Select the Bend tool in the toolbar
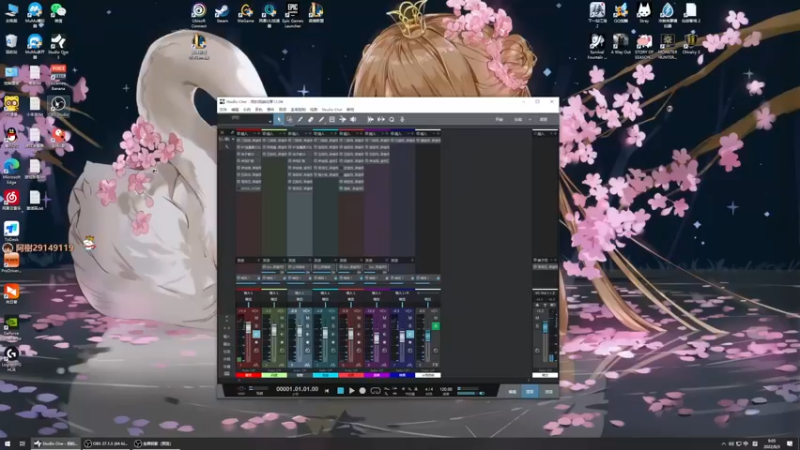This screenshot has width=800, height=450. click(342, 119)
